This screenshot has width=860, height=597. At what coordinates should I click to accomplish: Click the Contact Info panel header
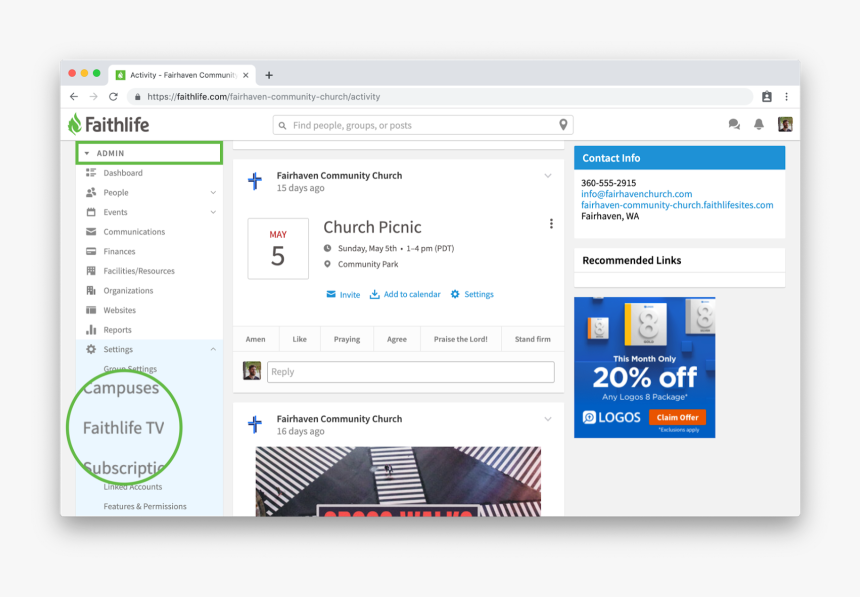tap(680, 158)
